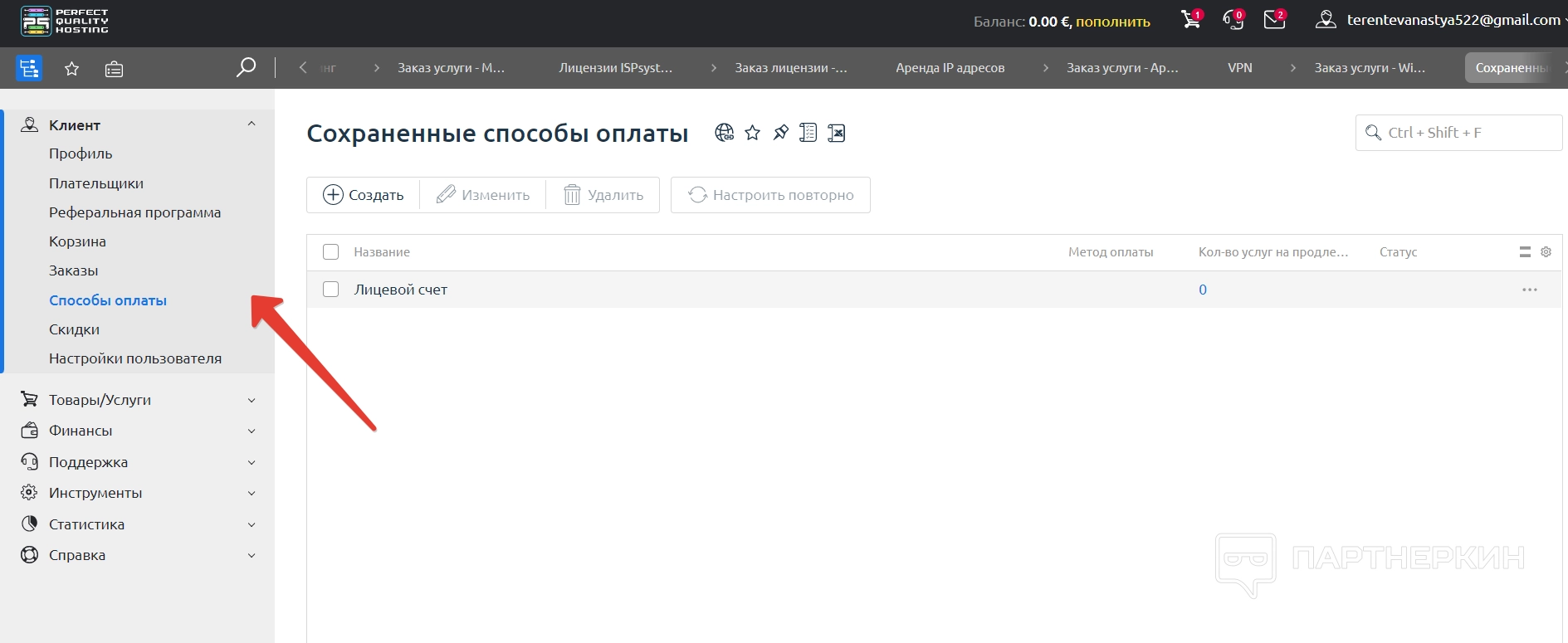Check the Лицевой счет row checkbox
Viewport: 1568px width, 643px height.
point(331,290)
